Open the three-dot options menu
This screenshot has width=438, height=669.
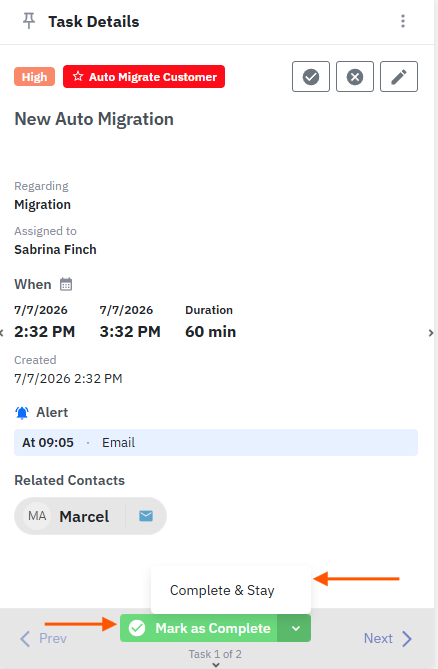click(x=403, y=21)
